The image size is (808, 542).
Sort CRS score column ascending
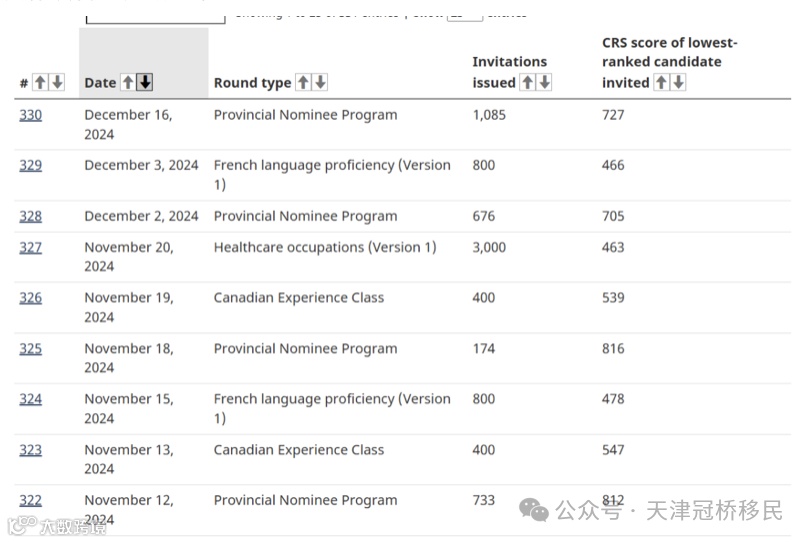[661, 83]
